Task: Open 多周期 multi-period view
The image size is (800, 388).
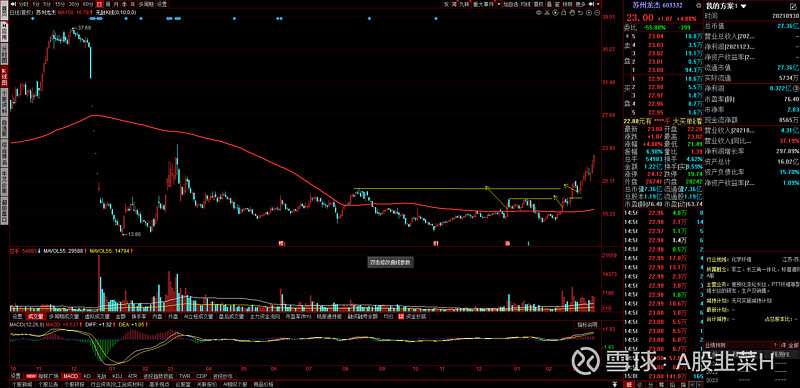Action: click(146, 4)
